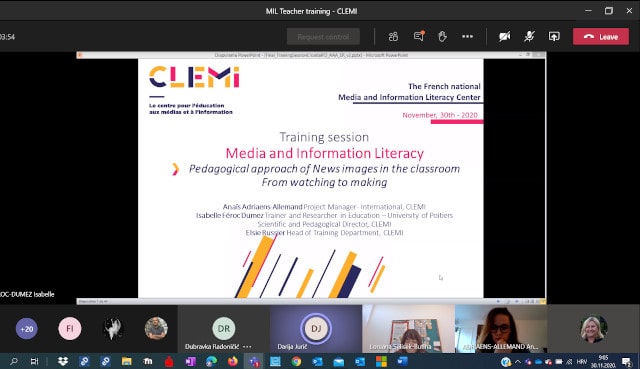Open Dropbox from the taskbar

(63, 361)
